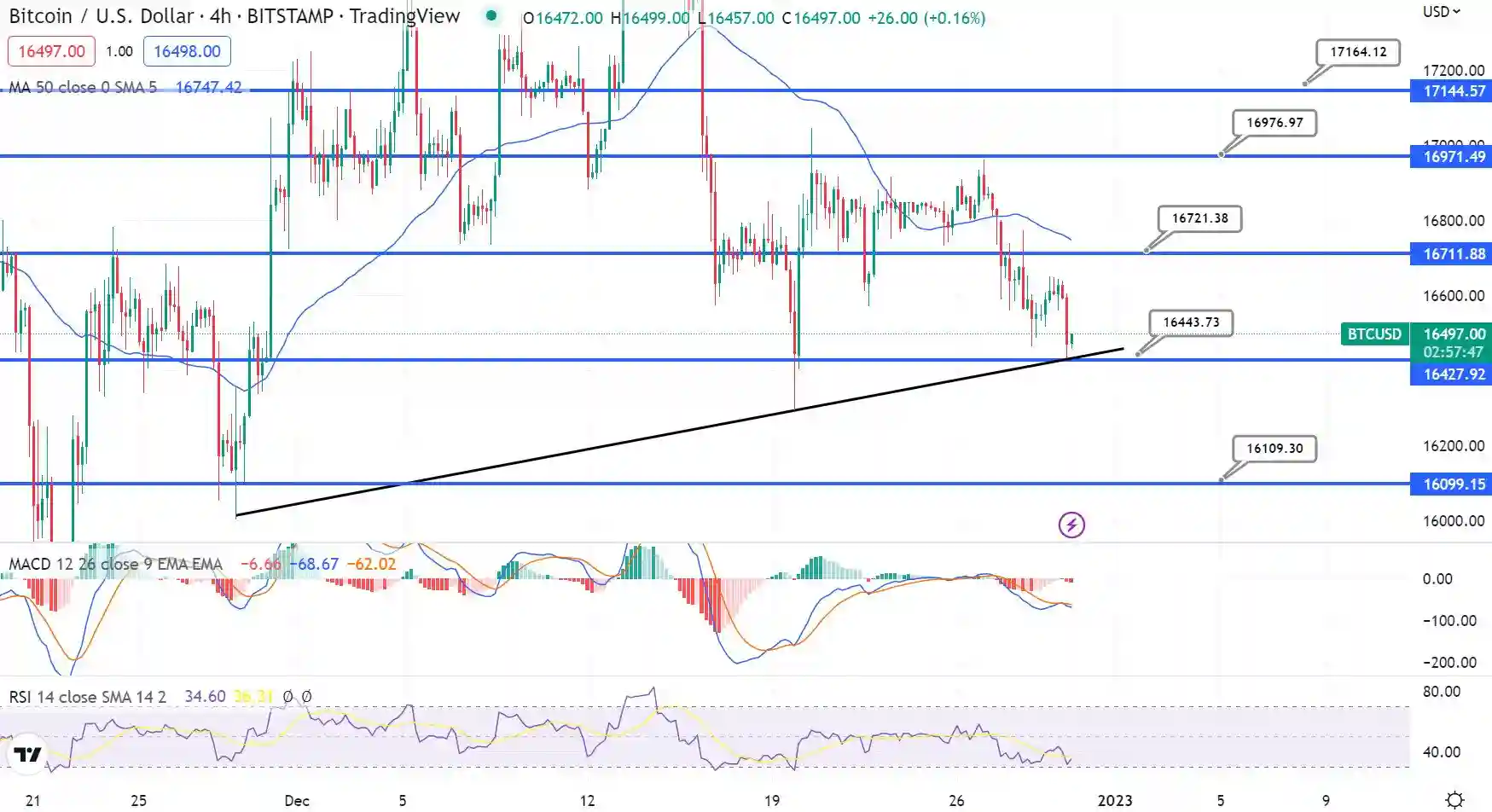Click the purple lightning bolt event marker
The height and width of the screenshot is (812, 1492).
click(1071, 525)
